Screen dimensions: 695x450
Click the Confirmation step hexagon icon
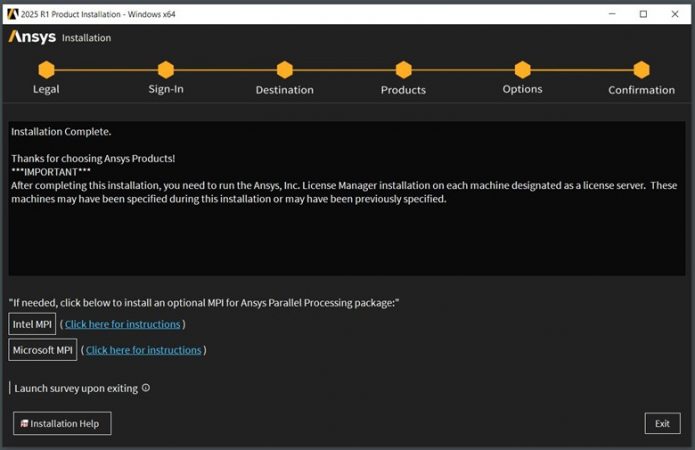coord(641,70)
